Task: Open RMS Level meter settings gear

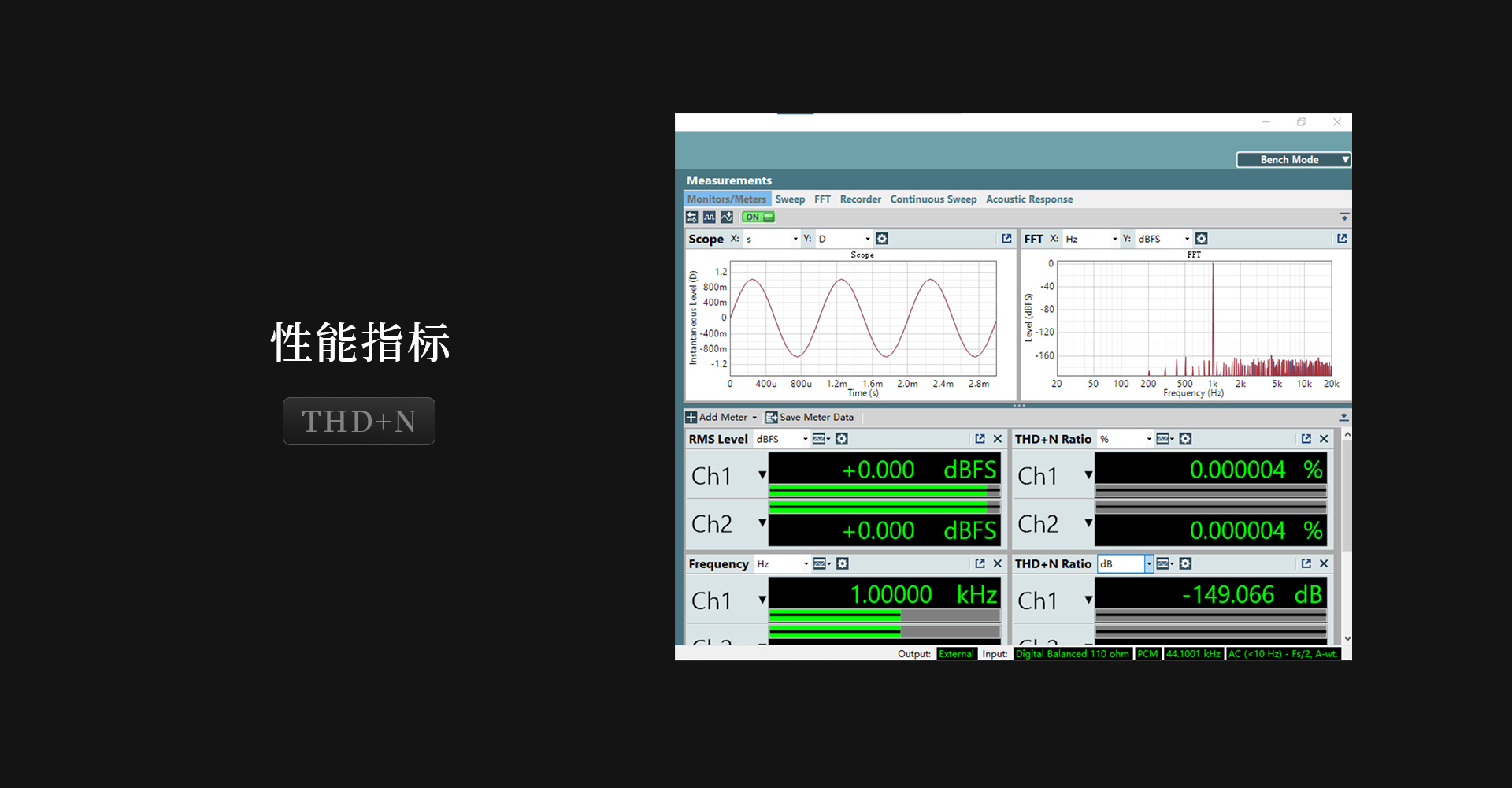Action: click(842, 439)
